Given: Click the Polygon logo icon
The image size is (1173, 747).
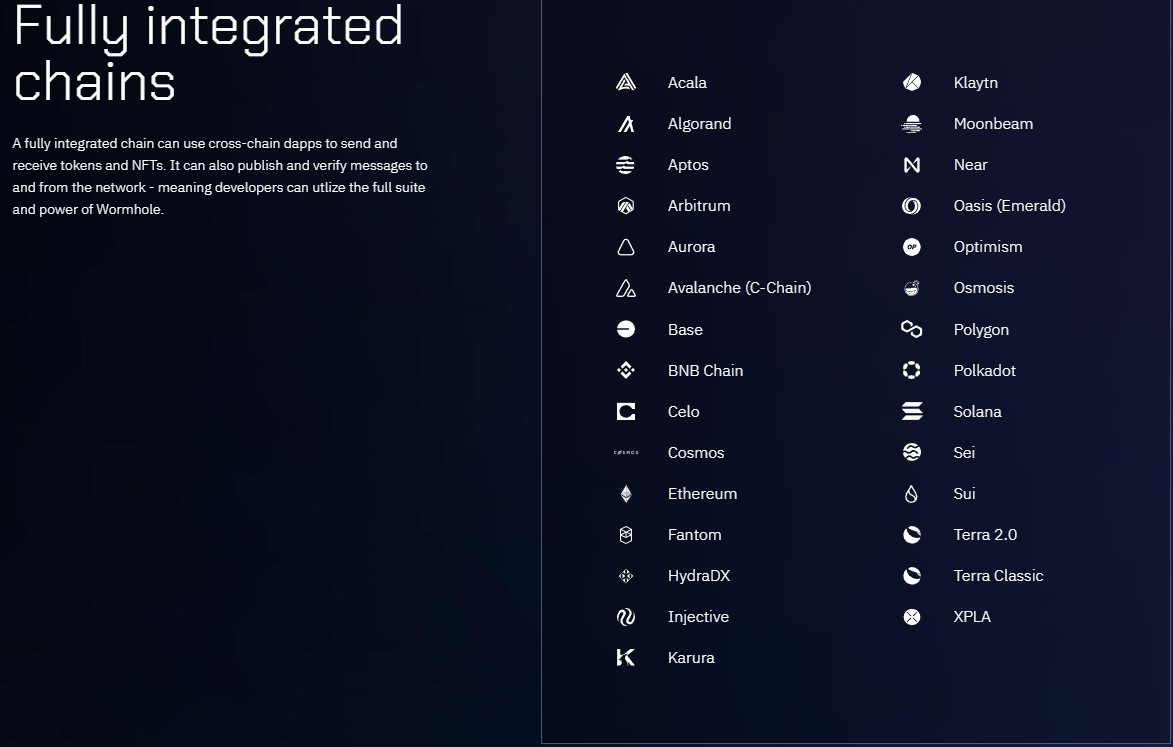Looking at the screenshot, I should pos(912,330).
